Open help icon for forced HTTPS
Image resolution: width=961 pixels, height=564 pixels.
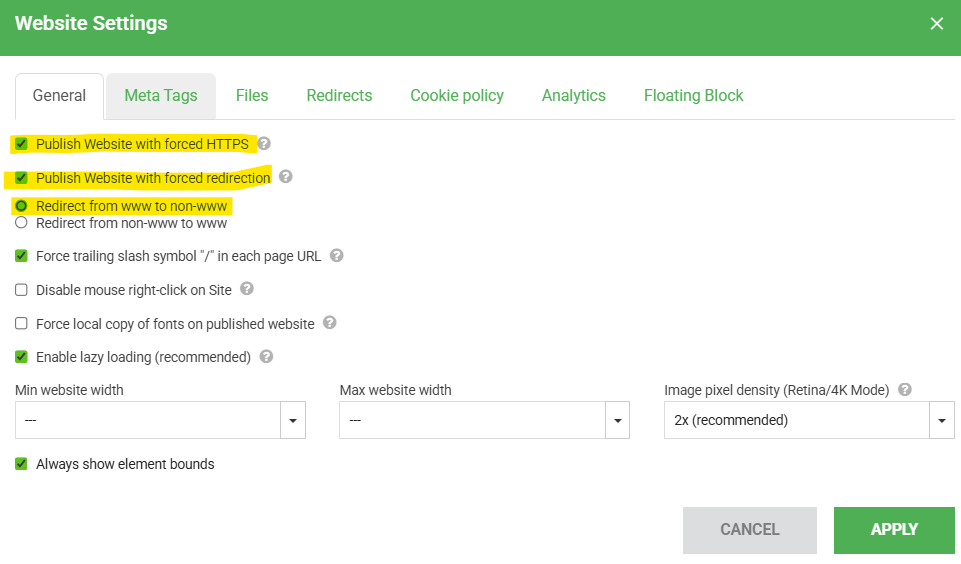[x=264, y=143]
